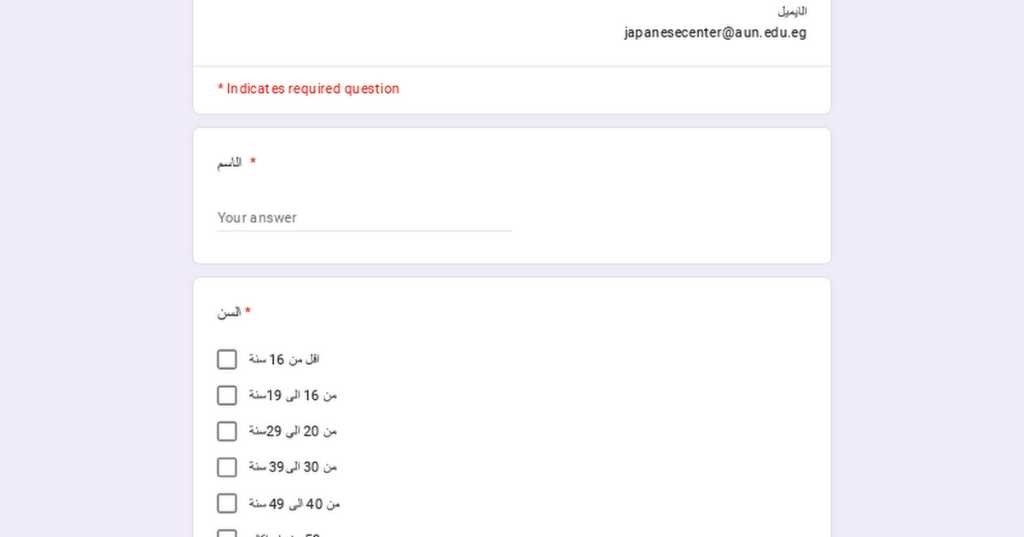This screenshot has width=1024, height=537.
Task: Tick the 16 to 19 years checkbox
Action: click(227, 395)
